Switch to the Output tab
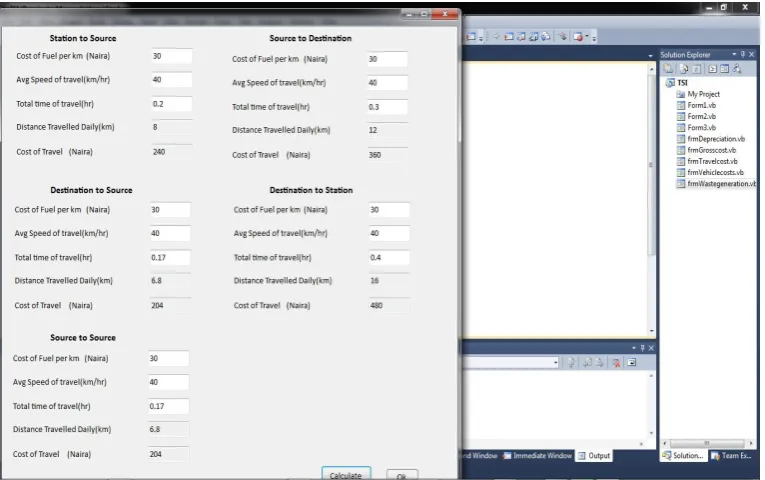This screenshot has width=765, height=480. coord(594,456)
